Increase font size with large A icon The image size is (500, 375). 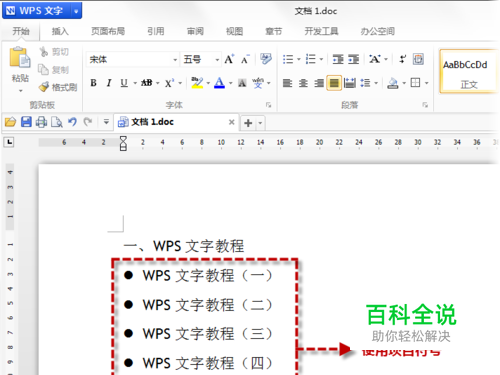229,59
